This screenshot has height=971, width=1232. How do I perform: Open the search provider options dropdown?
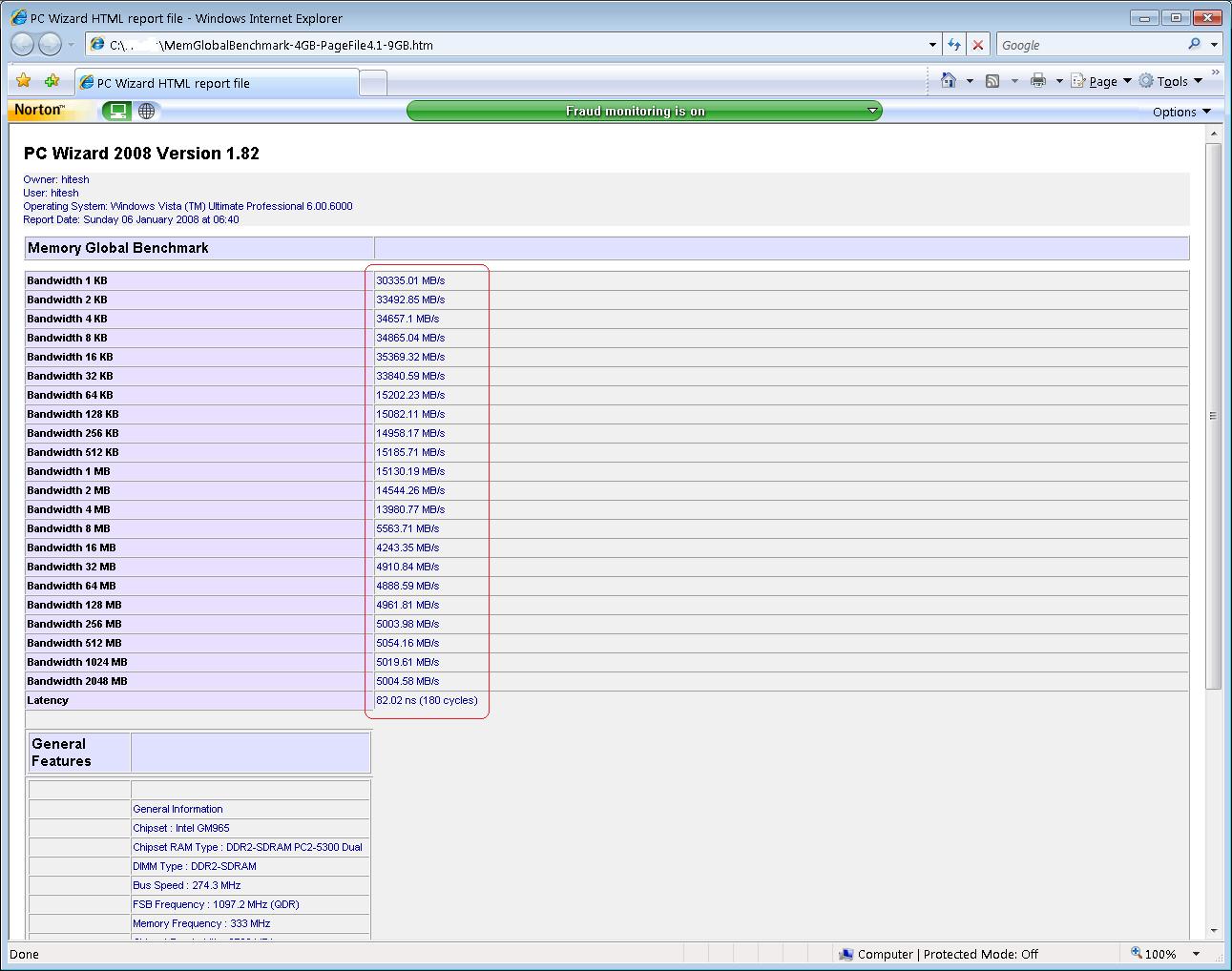[x=1214, y=45]
